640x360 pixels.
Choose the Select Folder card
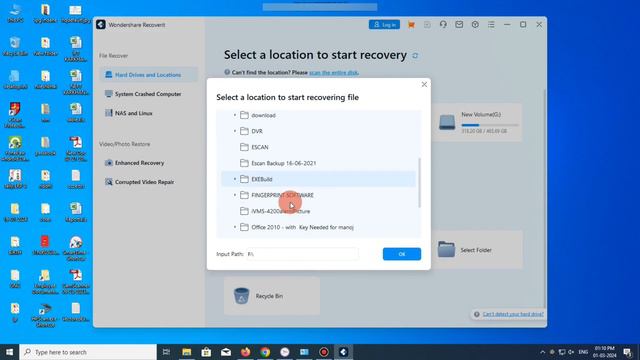(x=477, y=249)
